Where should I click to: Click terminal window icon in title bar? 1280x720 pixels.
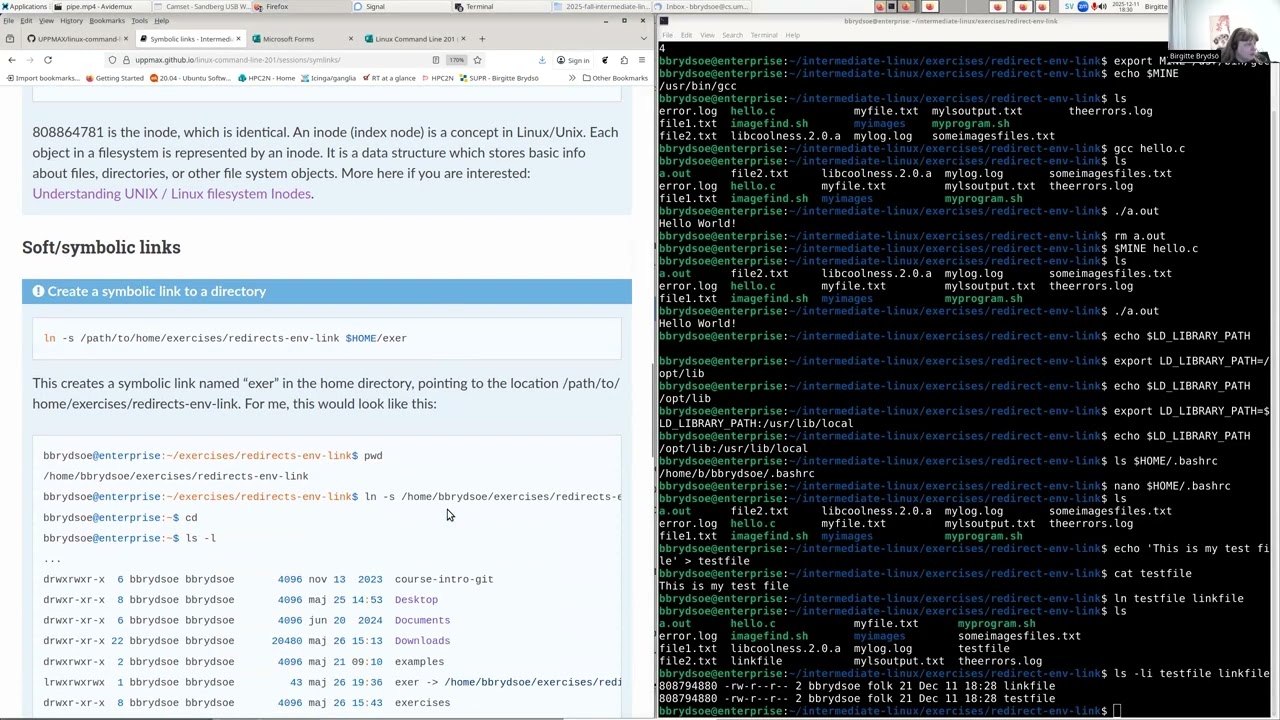click(663, 21)
